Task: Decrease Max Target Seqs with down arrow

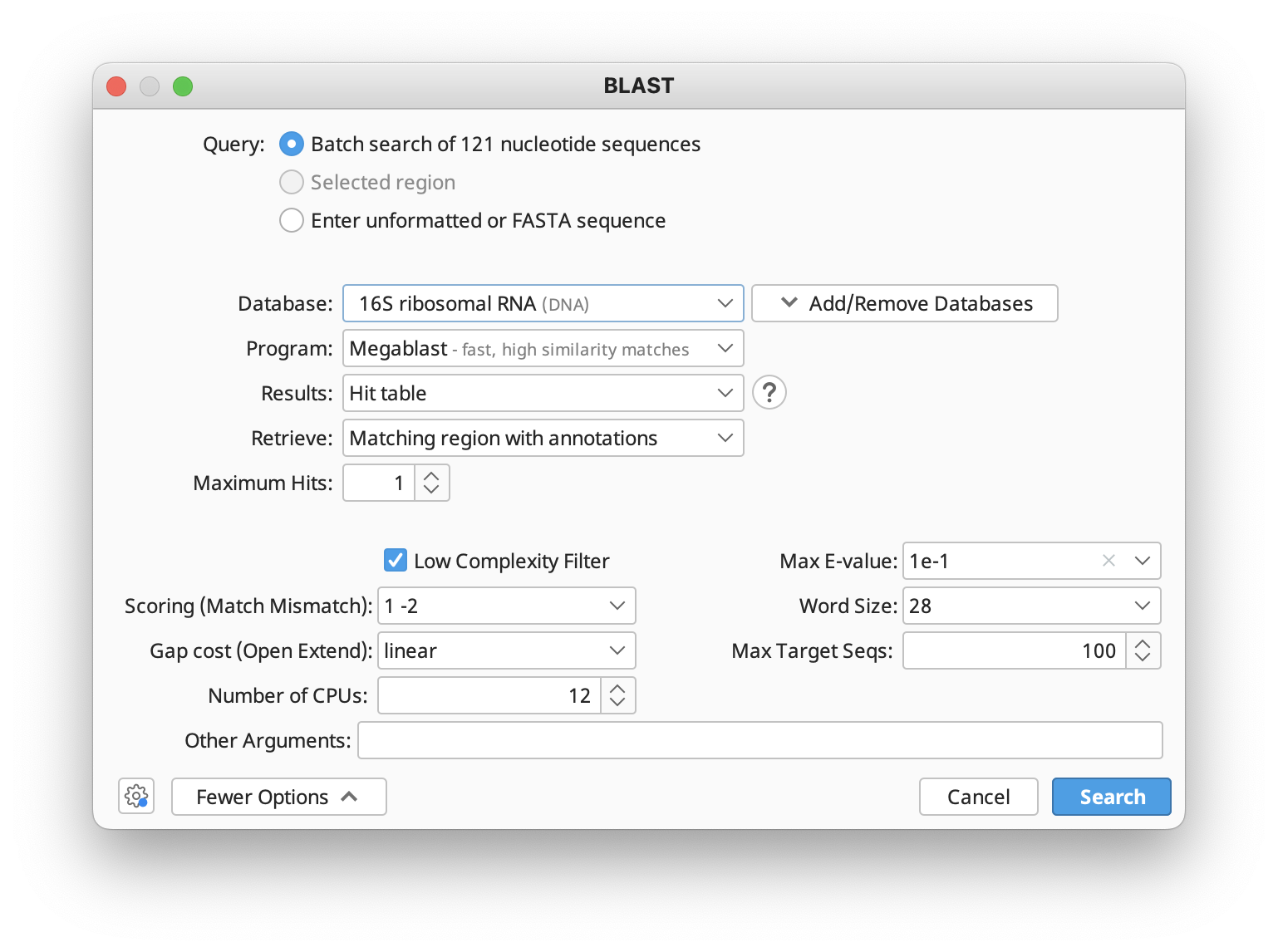Action: [x=1143, y=657]
